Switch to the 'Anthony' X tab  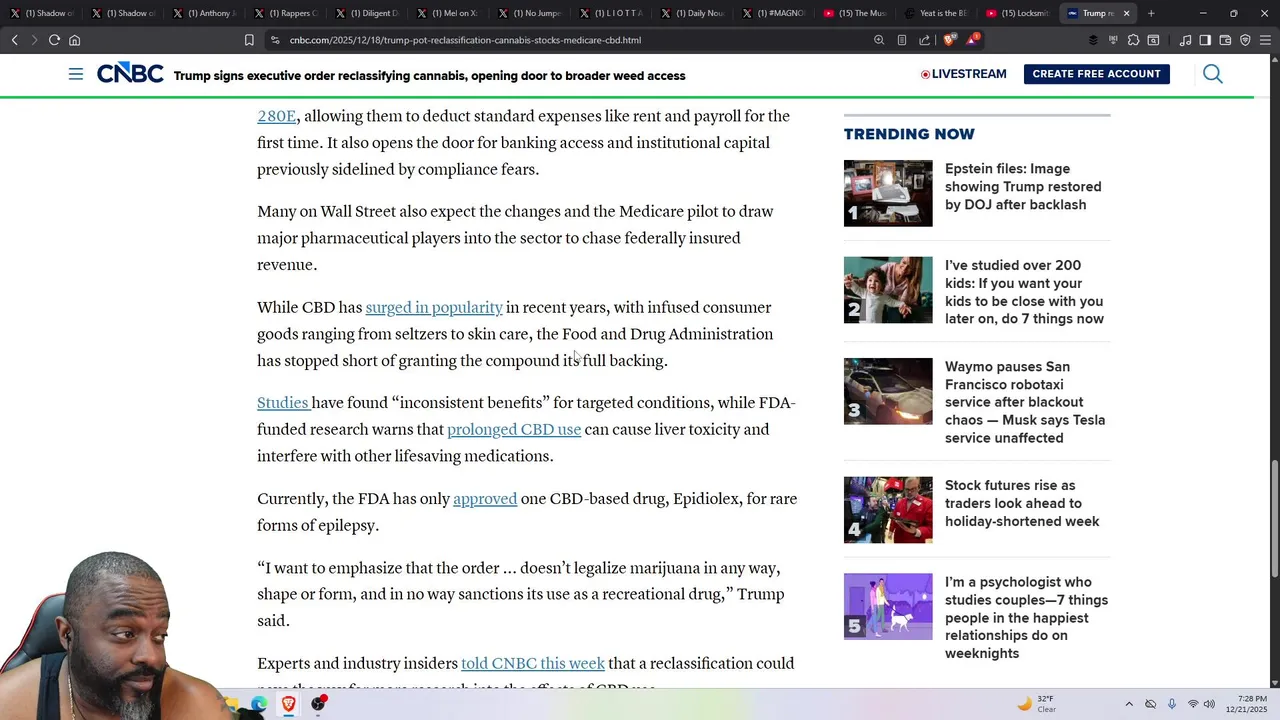click(x=204, y=13)
